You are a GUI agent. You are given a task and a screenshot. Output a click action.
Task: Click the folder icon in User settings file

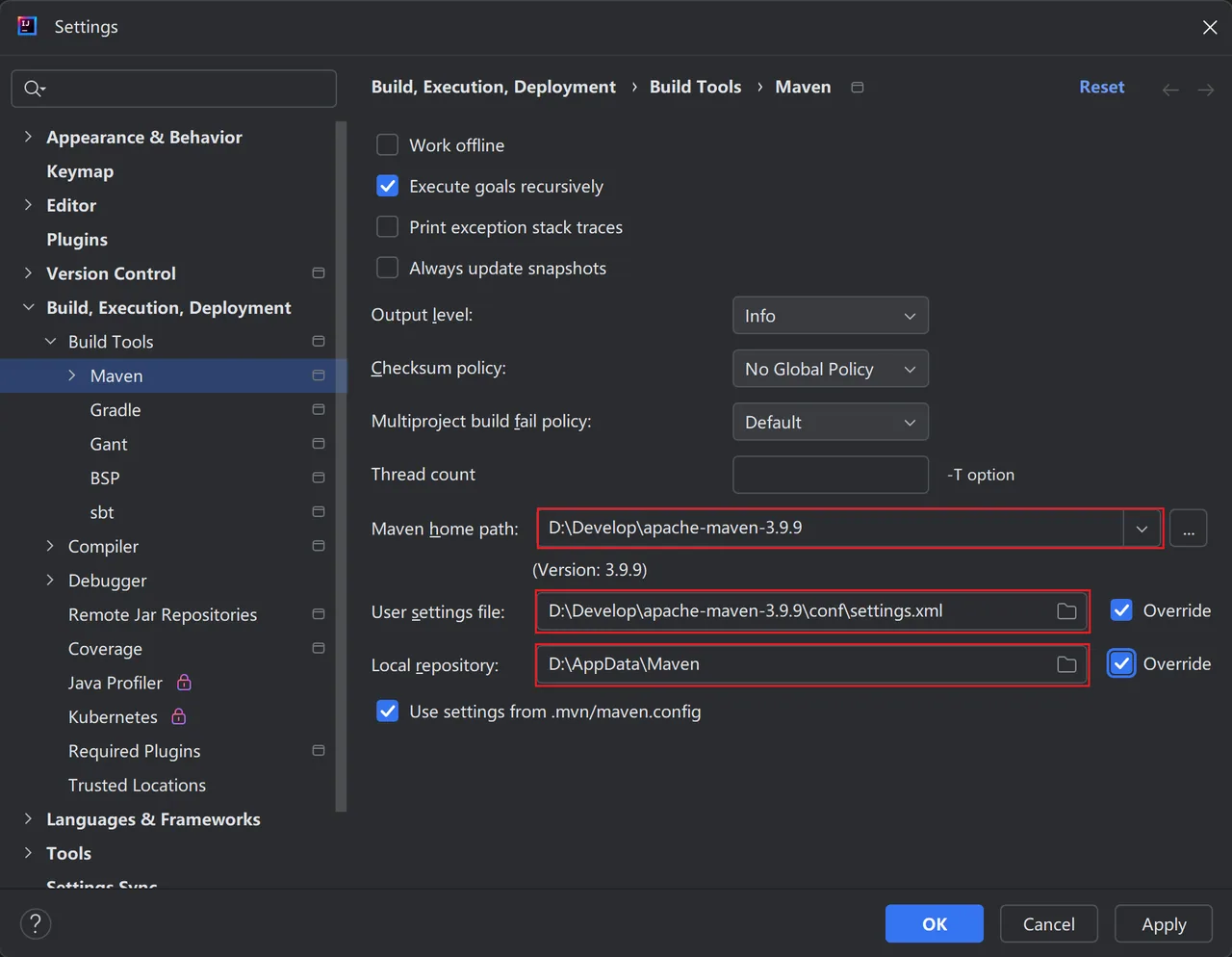1066,611
